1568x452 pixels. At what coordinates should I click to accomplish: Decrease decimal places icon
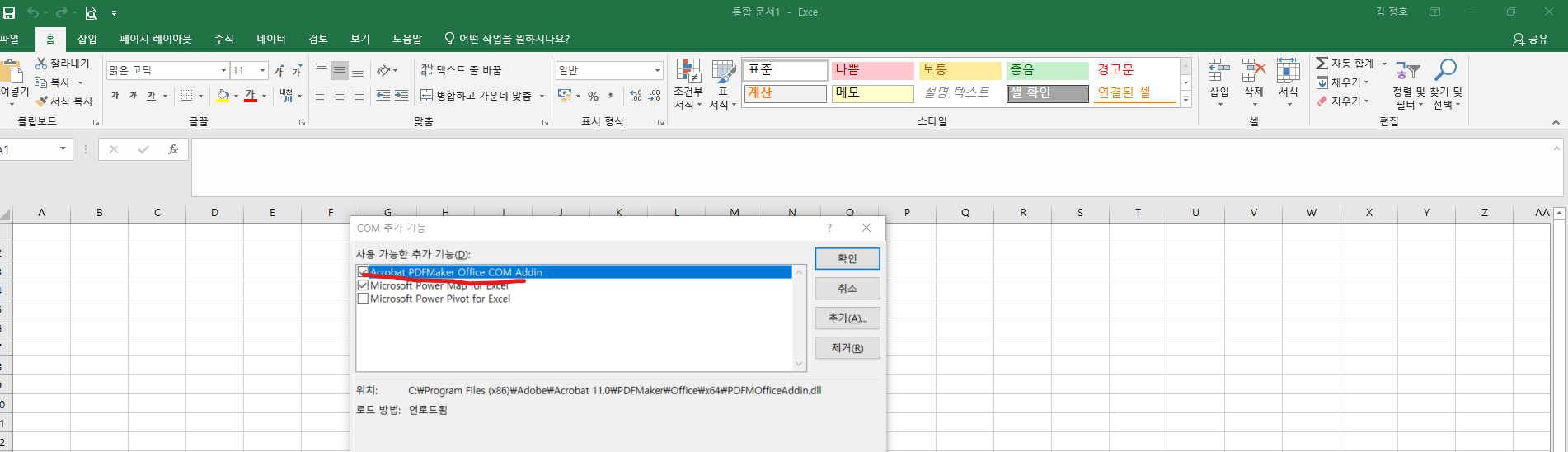tap(654, 96)
